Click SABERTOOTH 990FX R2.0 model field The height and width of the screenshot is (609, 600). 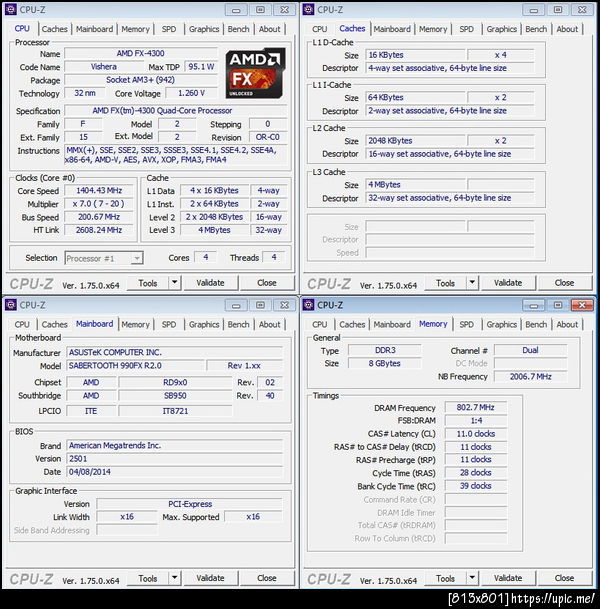(135, 365)
